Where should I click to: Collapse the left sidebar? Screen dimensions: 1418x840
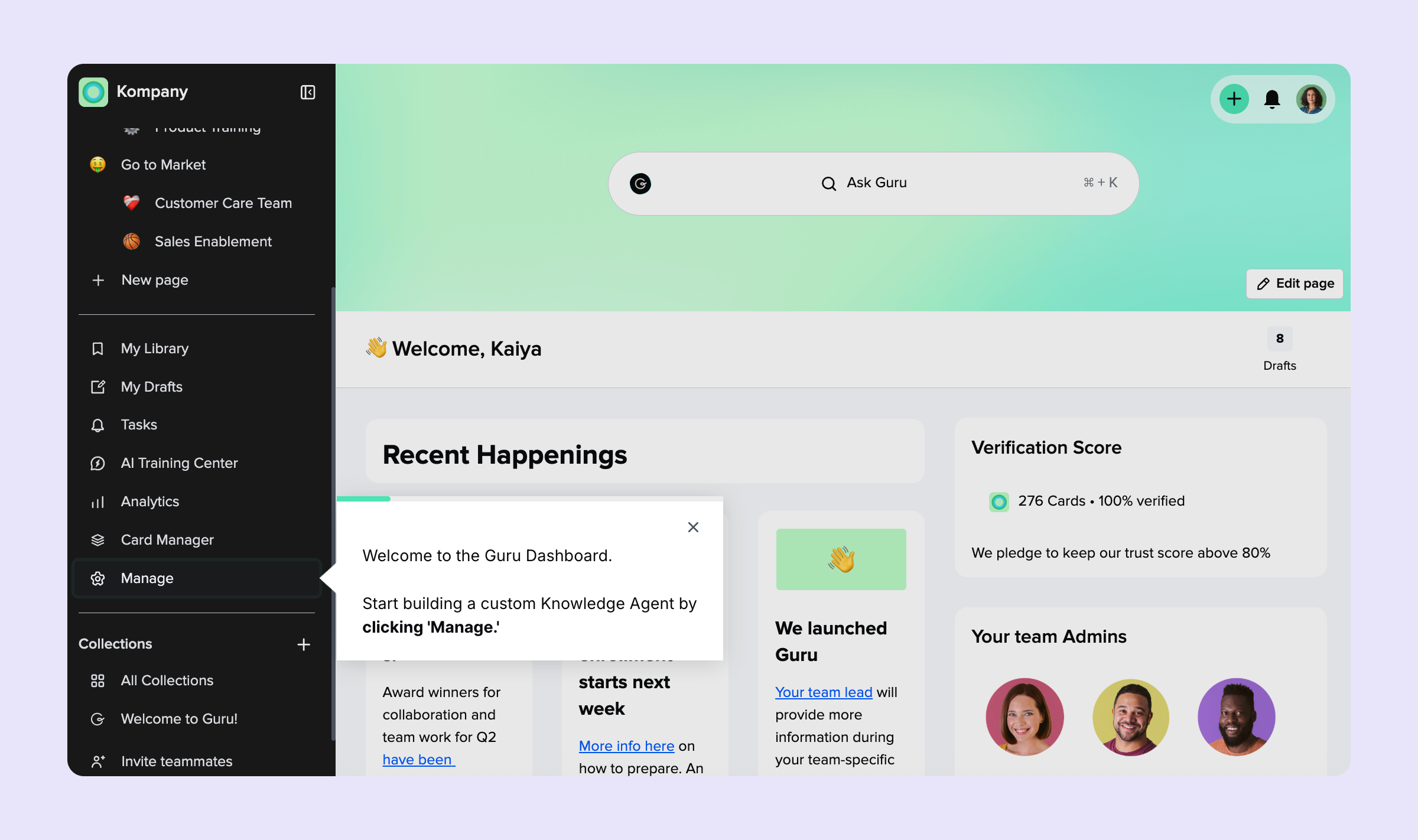coord(307,92)
